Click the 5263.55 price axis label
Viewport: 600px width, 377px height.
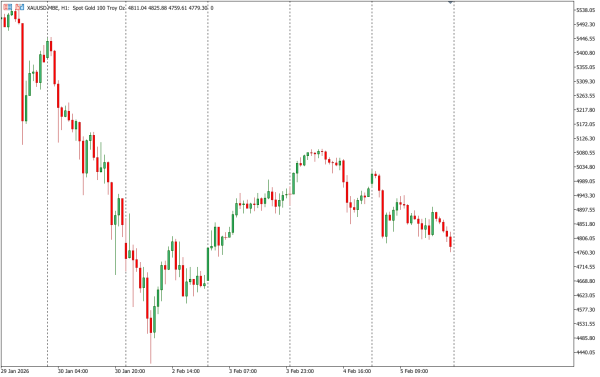pyautogui.click(x=586, y=96)
